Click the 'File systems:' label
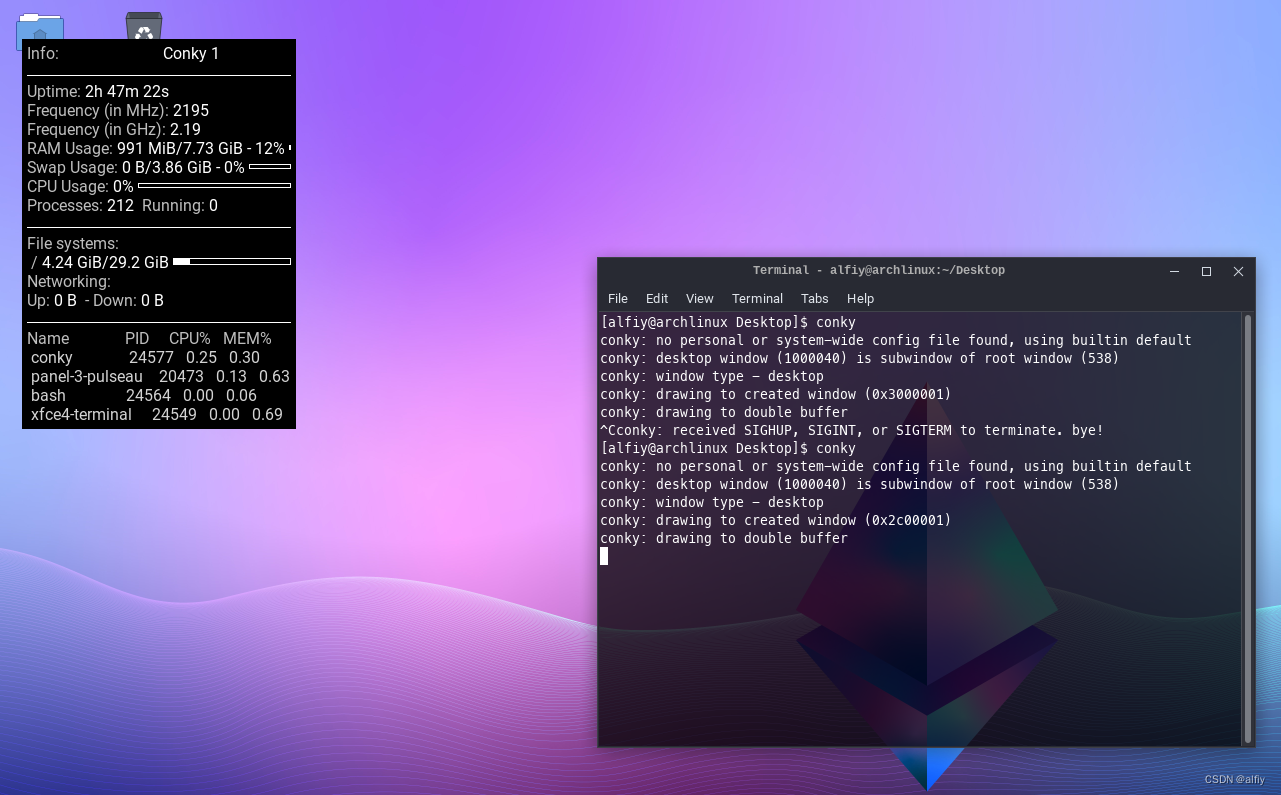Viewport: 1281px width, 795px height. pyautogui.click(x=73, y=243)
